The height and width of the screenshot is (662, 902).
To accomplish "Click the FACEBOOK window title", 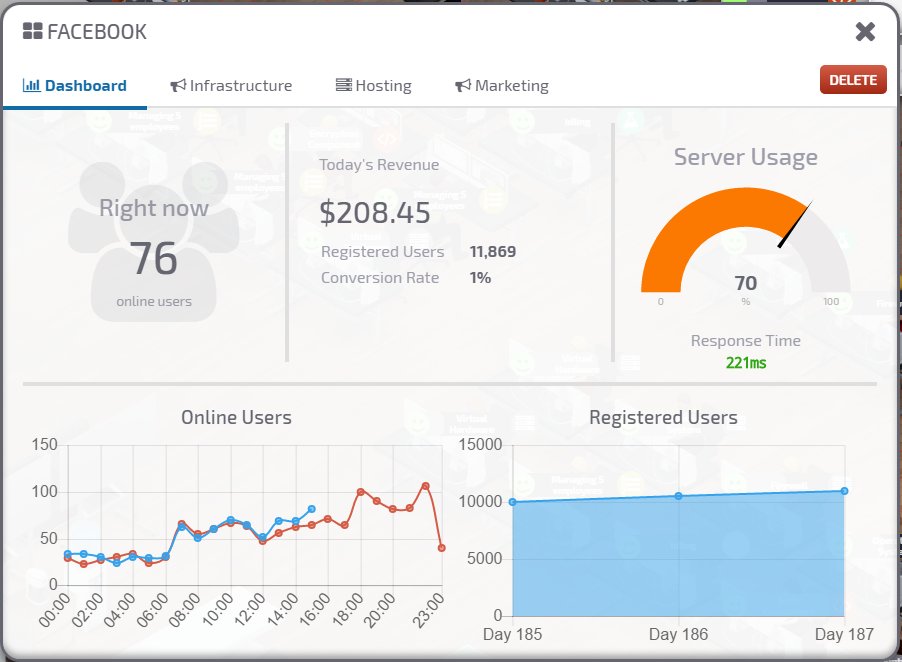I will click(97, 32).
